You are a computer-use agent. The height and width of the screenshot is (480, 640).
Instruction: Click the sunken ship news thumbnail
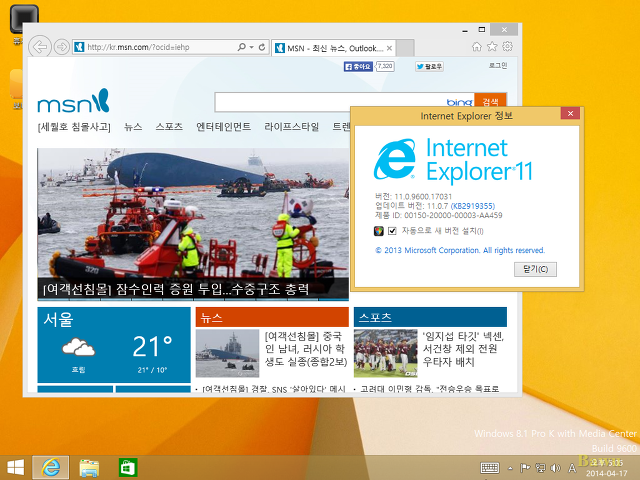[x=227, y=353]
